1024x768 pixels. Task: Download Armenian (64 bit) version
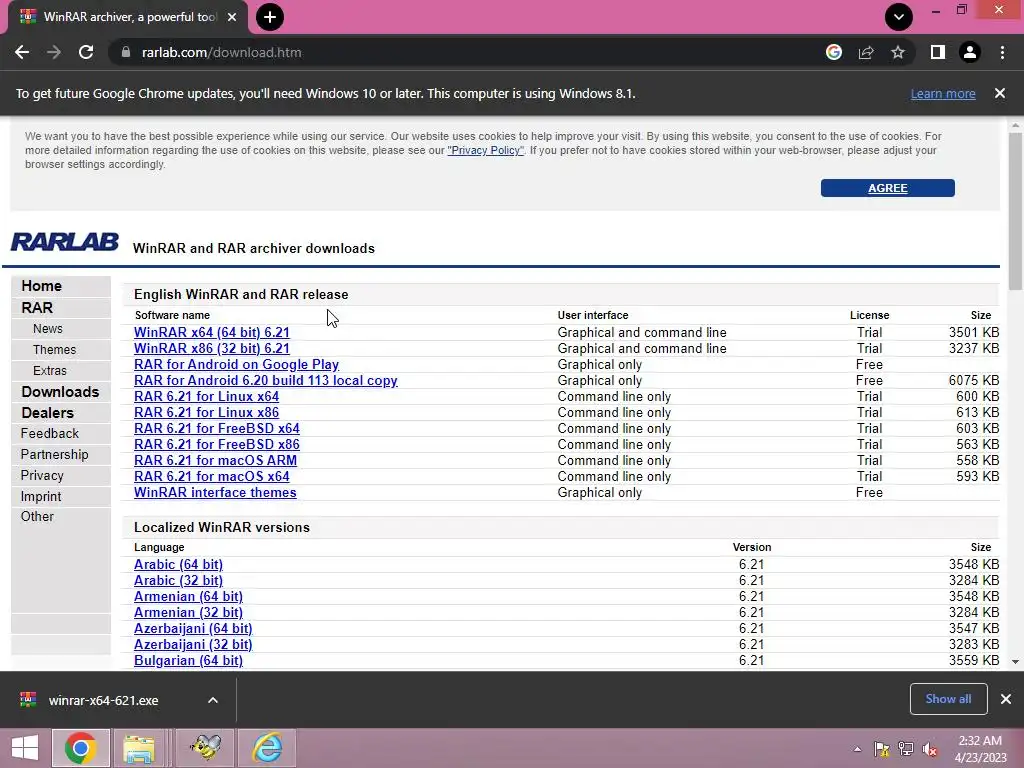coord(188,596)
